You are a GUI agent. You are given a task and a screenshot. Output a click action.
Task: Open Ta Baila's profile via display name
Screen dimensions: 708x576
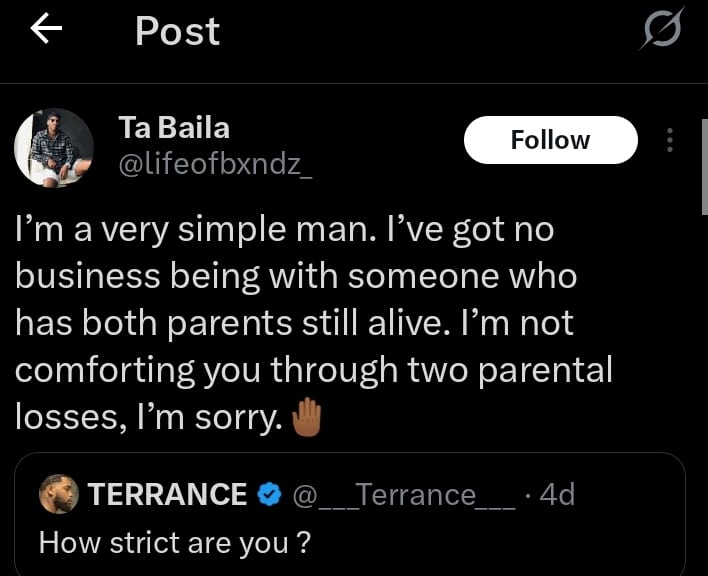tap(173, 128)
